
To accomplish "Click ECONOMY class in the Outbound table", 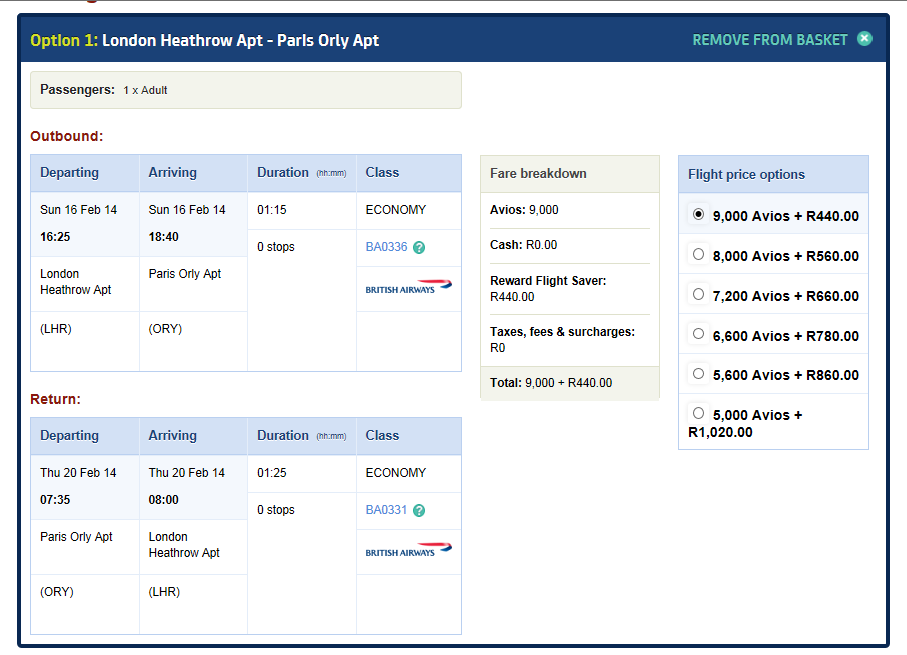I will (x=396, y=210).
